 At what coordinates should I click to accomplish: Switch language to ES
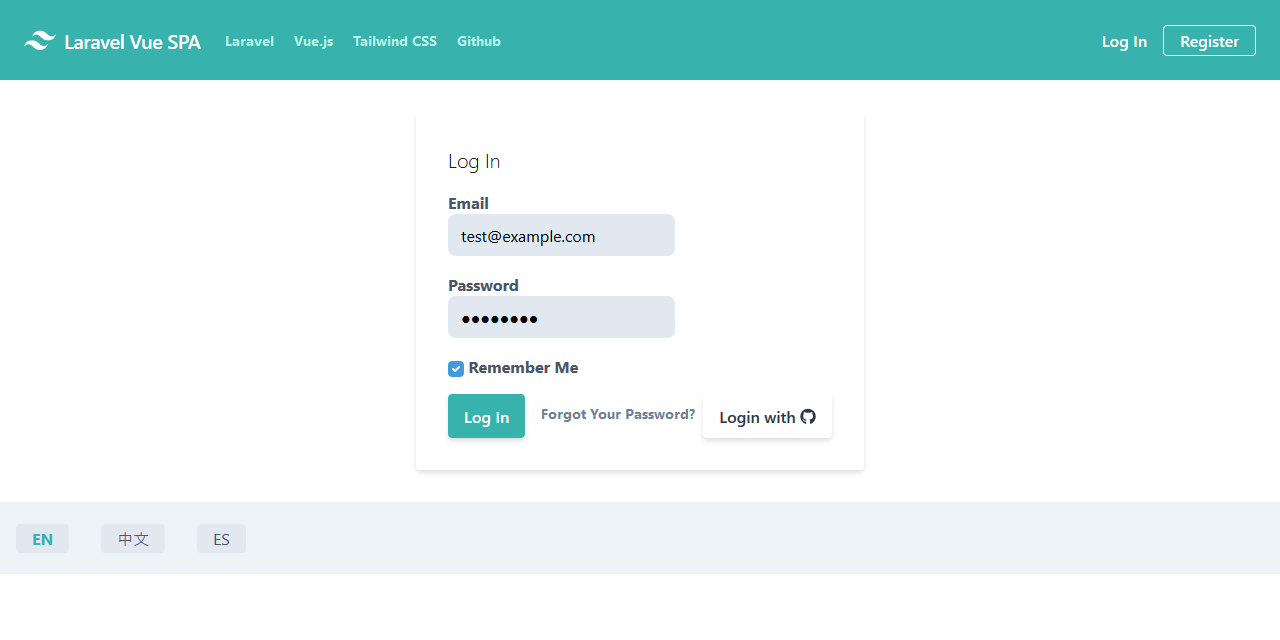point(221,538)
